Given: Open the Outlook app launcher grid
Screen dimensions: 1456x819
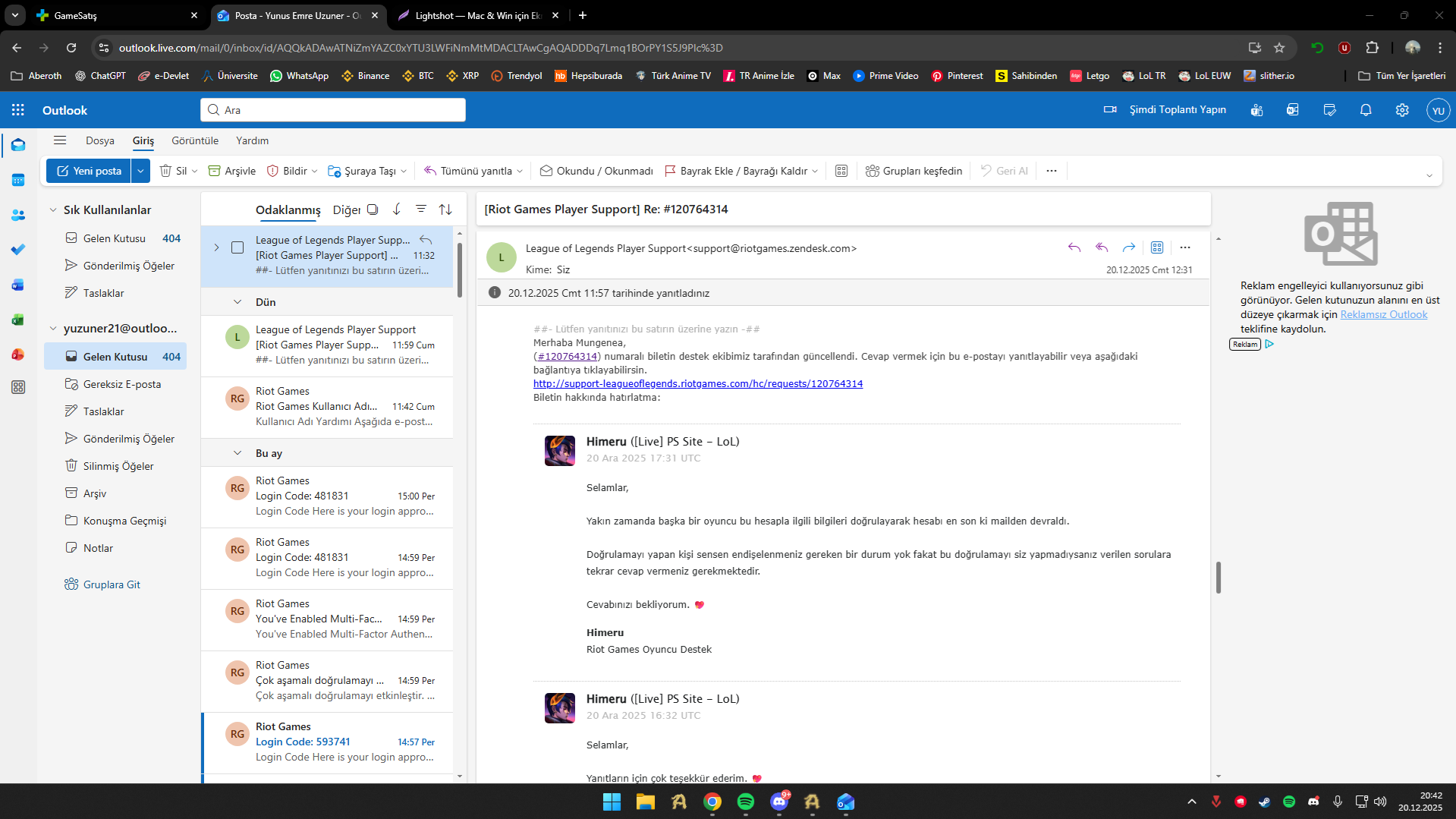Looking at the screenshot, I should click(18, 110).
